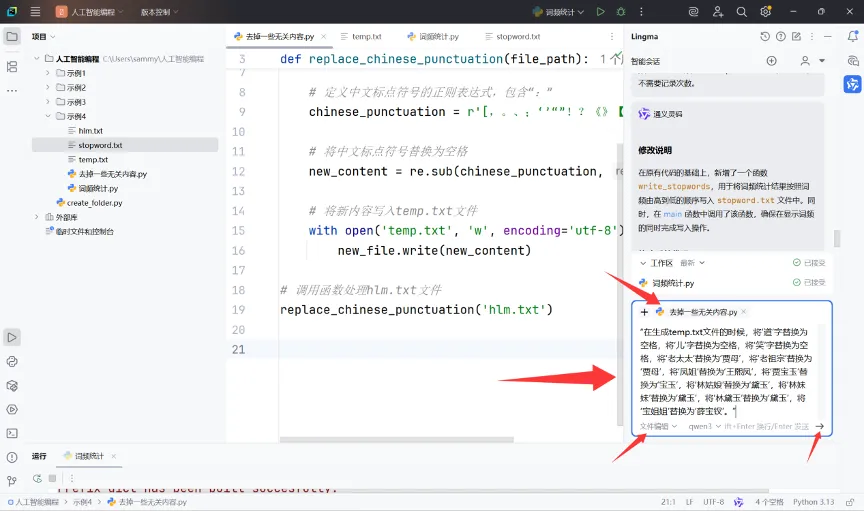Hide the Lingma panel
This screenshot has height=512, width=864.
828,36
